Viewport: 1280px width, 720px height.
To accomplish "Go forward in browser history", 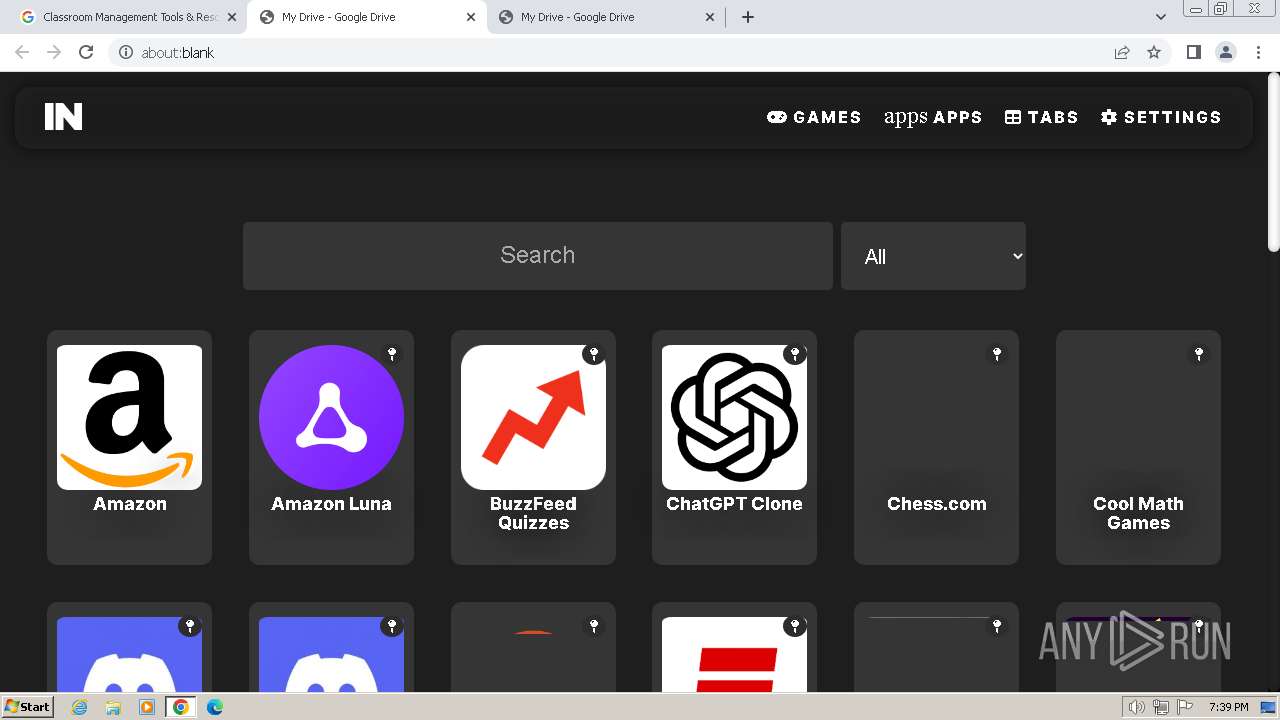I will (x=54, y=52).
